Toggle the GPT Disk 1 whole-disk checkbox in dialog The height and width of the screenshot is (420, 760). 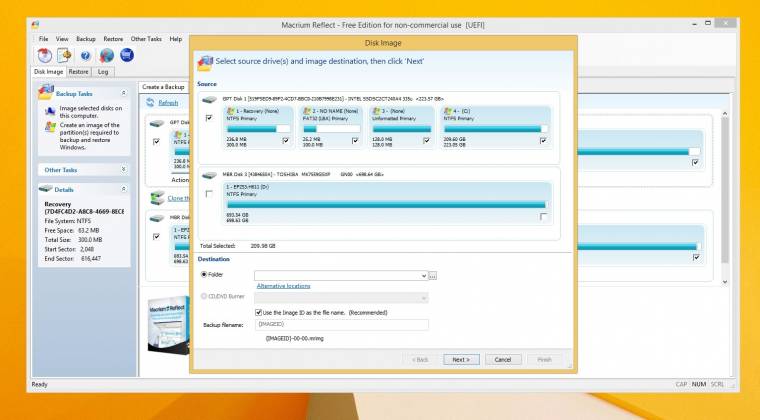tap(209, 118)
